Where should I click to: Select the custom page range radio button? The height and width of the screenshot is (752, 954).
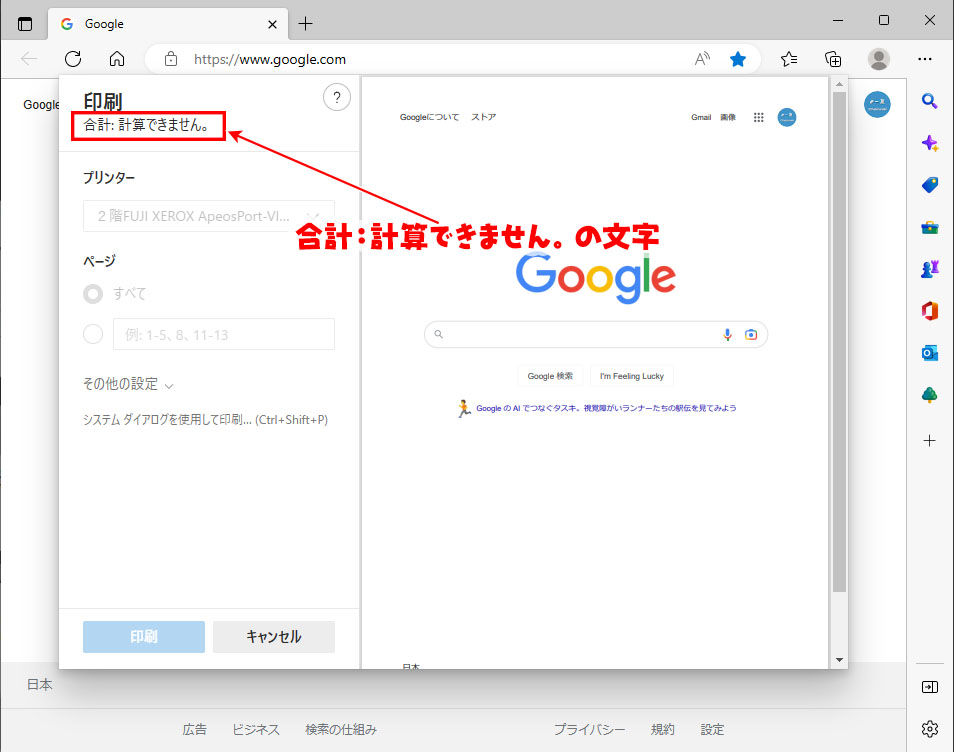[94, 334]
